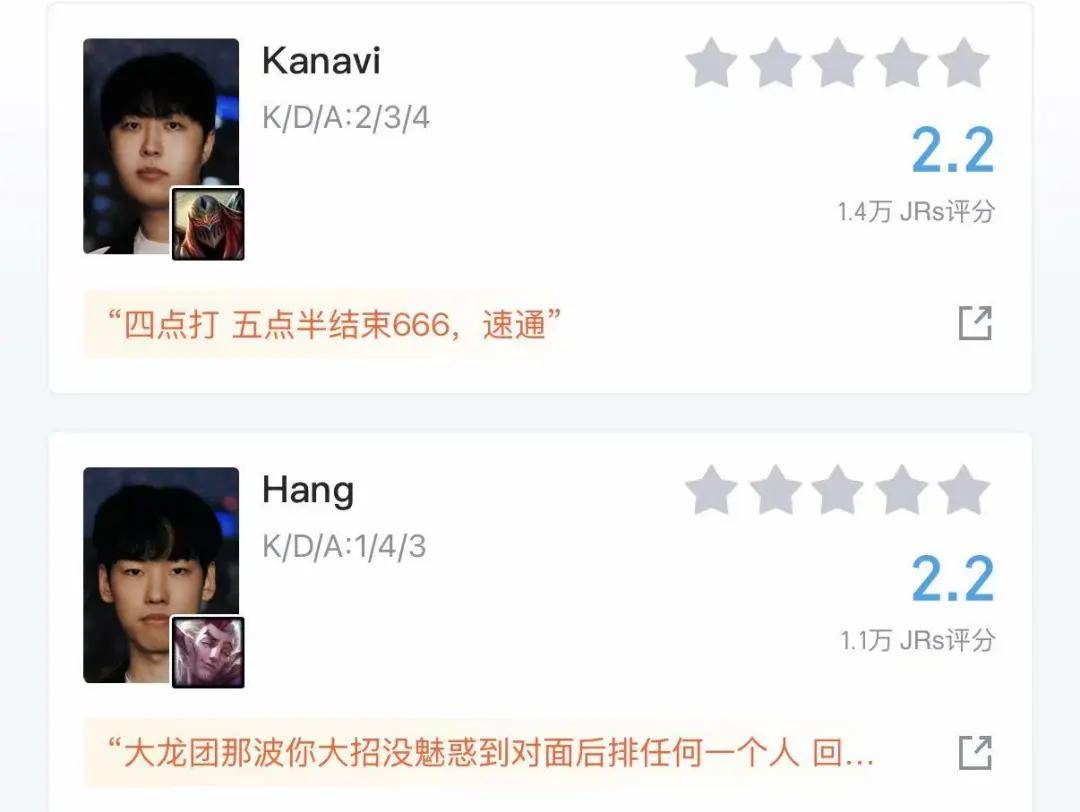Rate Kanavi one star

pyautogui.click(x=712, y=63)
